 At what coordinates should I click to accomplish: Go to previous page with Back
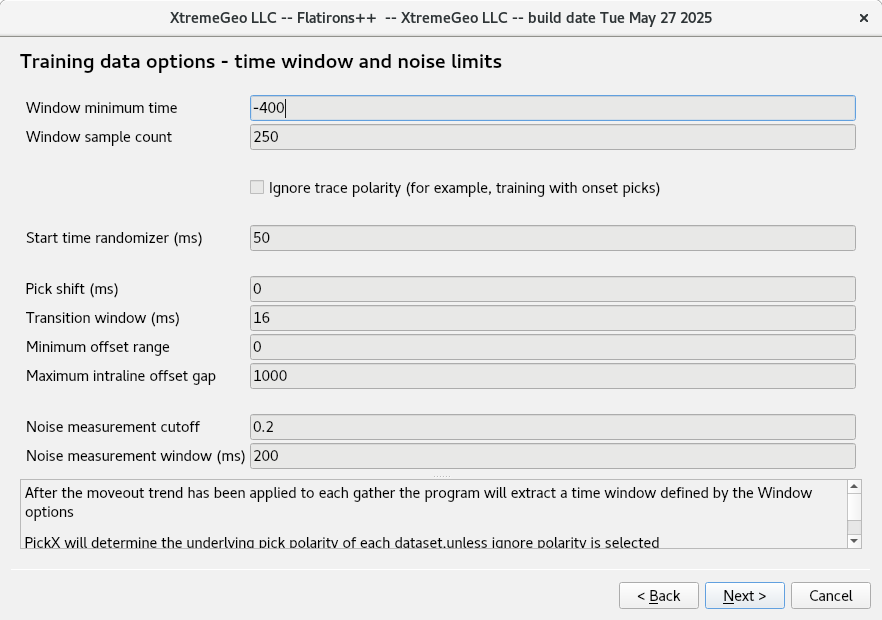click(659, 596)
